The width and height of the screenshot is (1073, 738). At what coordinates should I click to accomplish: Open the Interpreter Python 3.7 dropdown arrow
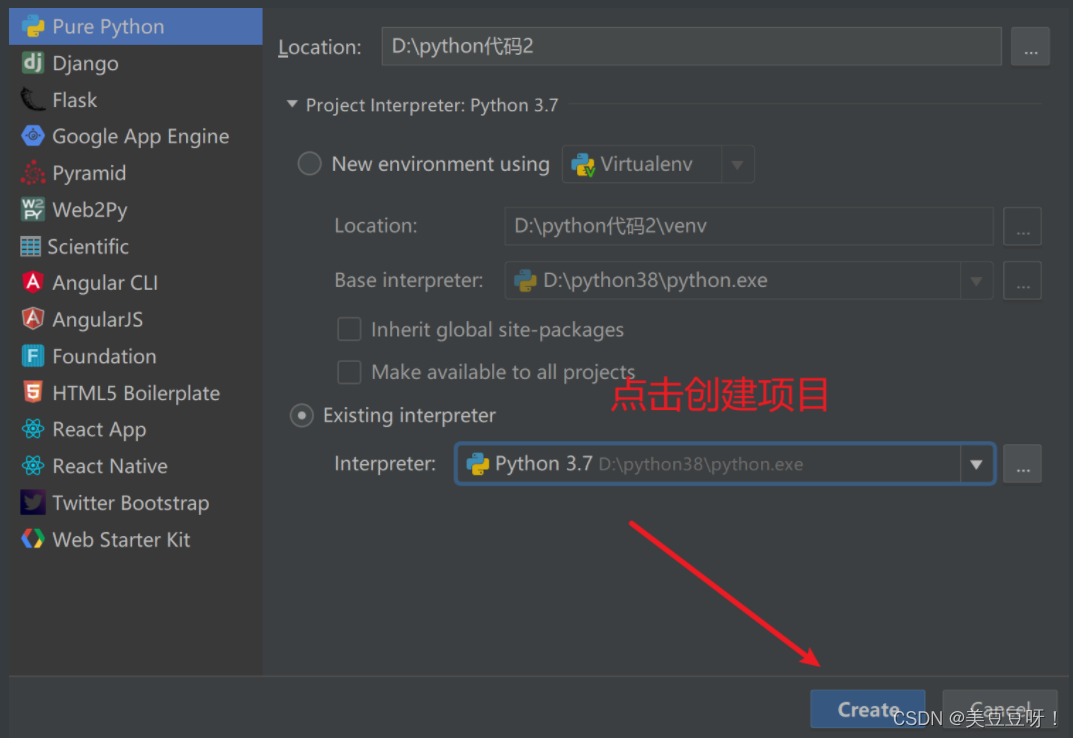pos(977,464)
